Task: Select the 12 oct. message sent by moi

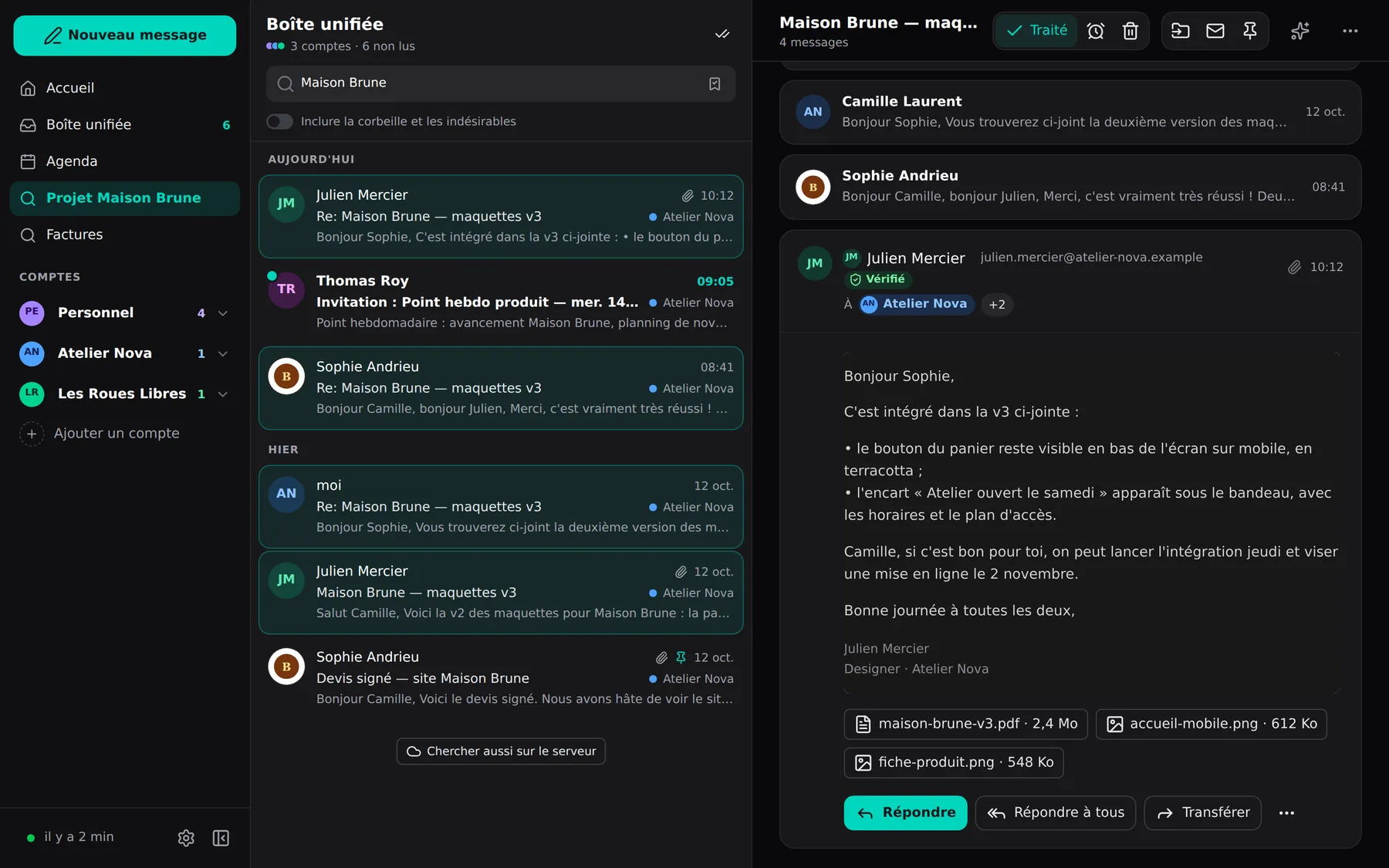Action: click(x=501, y=507)
